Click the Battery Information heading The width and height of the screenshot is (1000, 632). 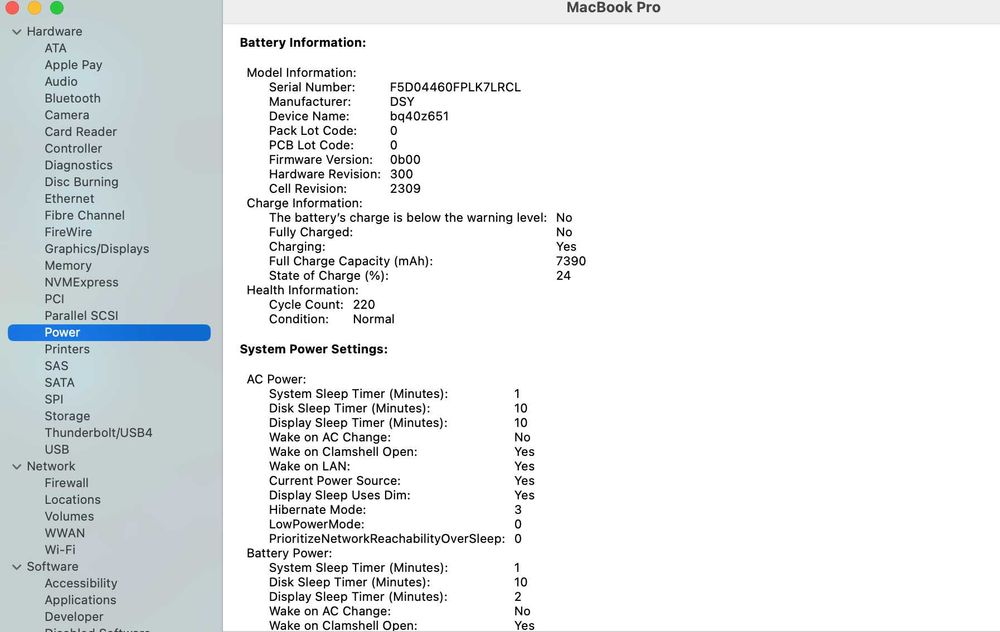pos(303,43)
